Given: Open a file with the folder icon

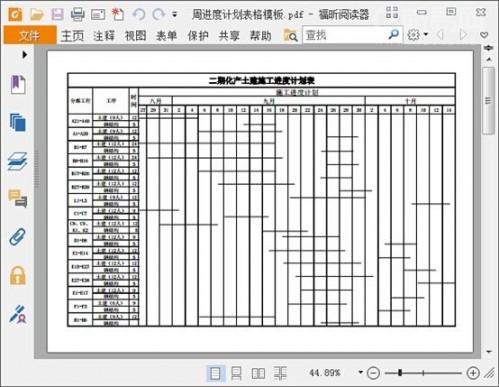Looking at the screenshot, I should tap(37, 14).
